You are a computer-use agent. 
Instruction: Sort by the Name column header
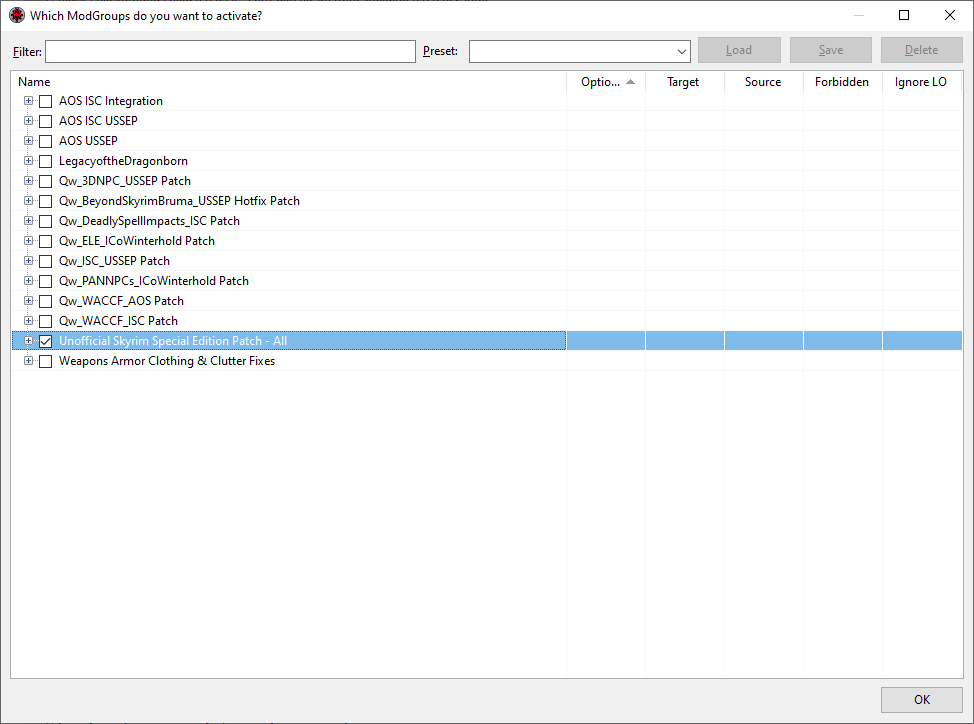click(x=289, y=82)
